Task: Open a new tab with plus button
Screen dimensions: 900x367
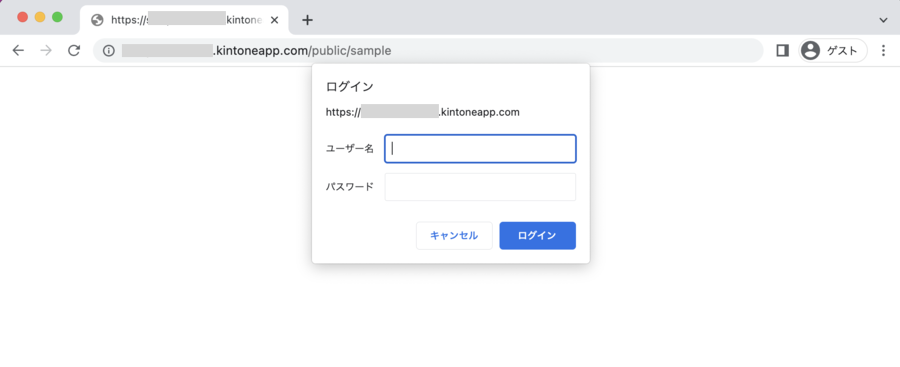Action: pos(308,20)
